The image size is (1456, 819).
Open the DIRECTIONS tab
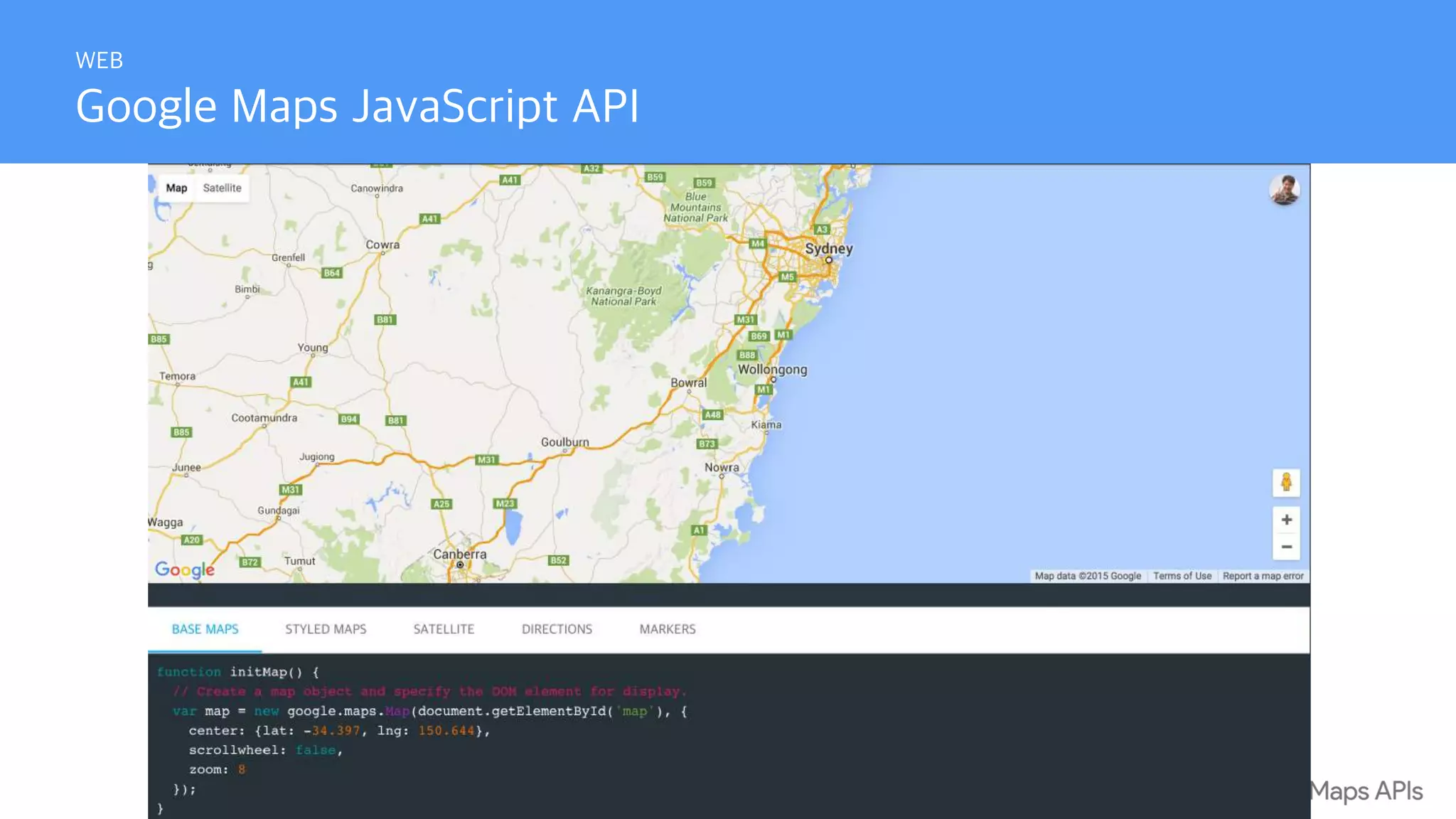pos(557,629)
